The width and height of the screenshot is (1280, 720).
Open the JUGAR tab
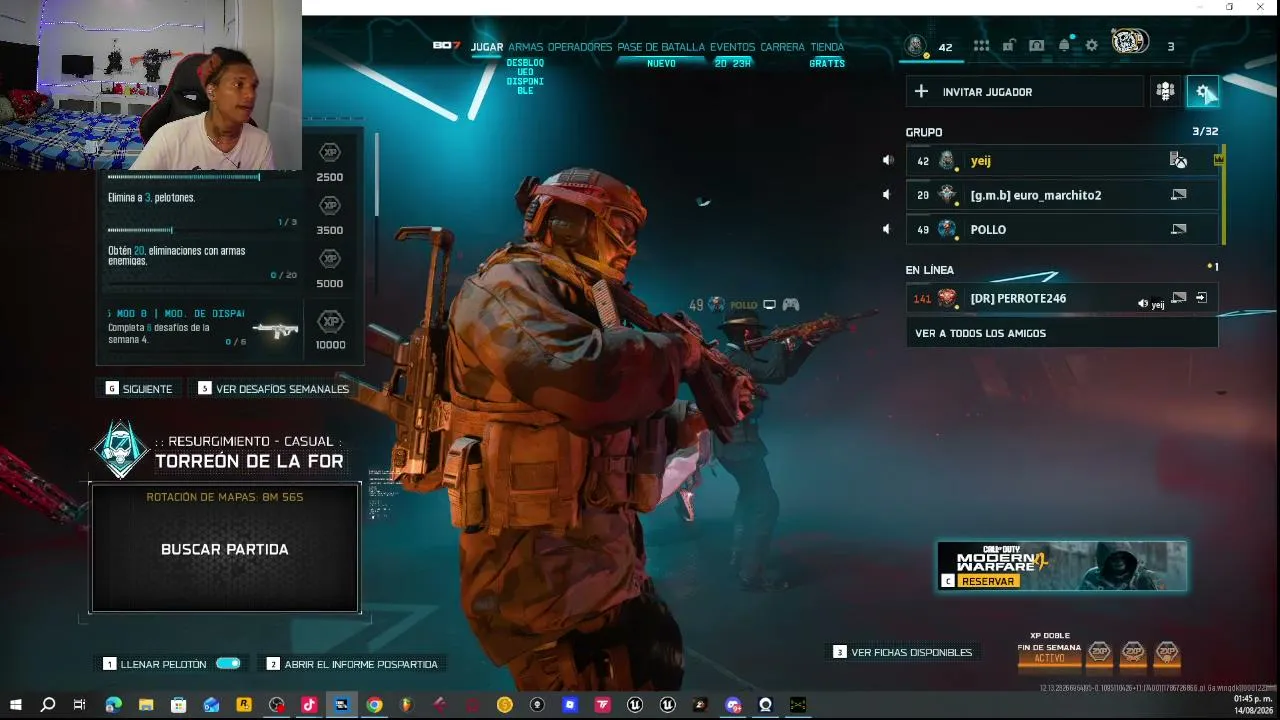click(487, 47)
